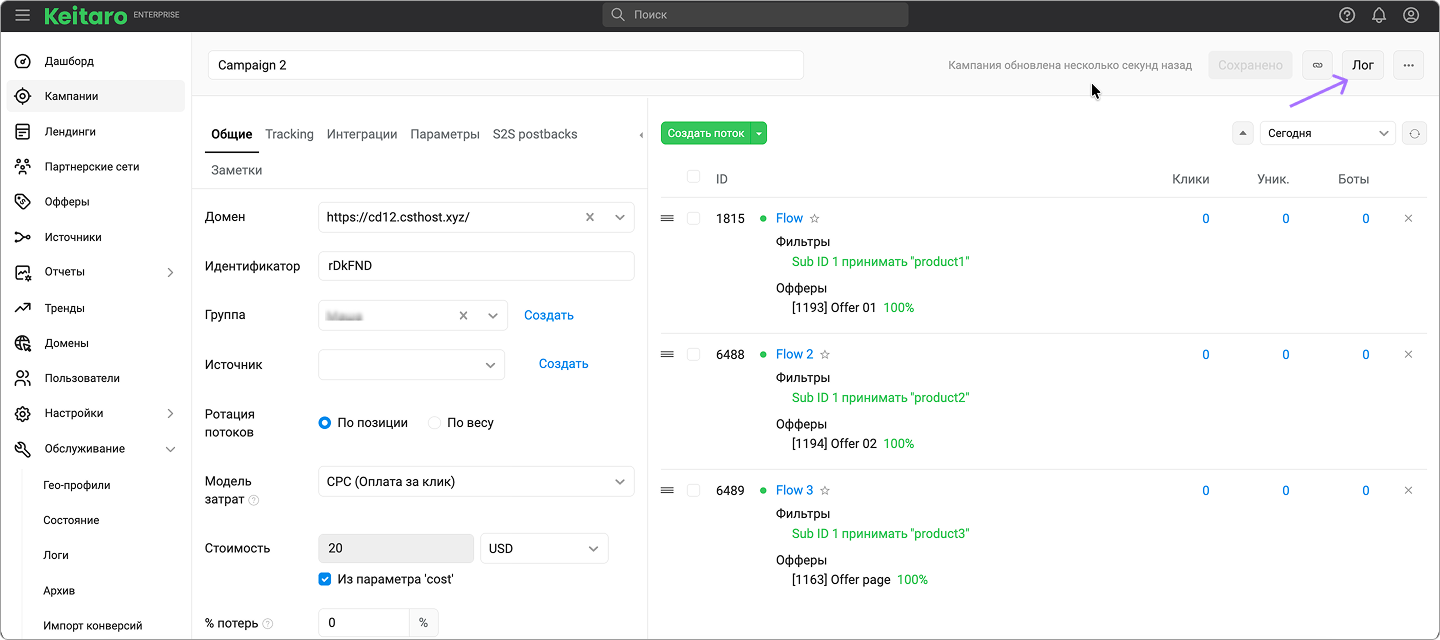Open the S2S postbacks tab

(x=535, y=134)
